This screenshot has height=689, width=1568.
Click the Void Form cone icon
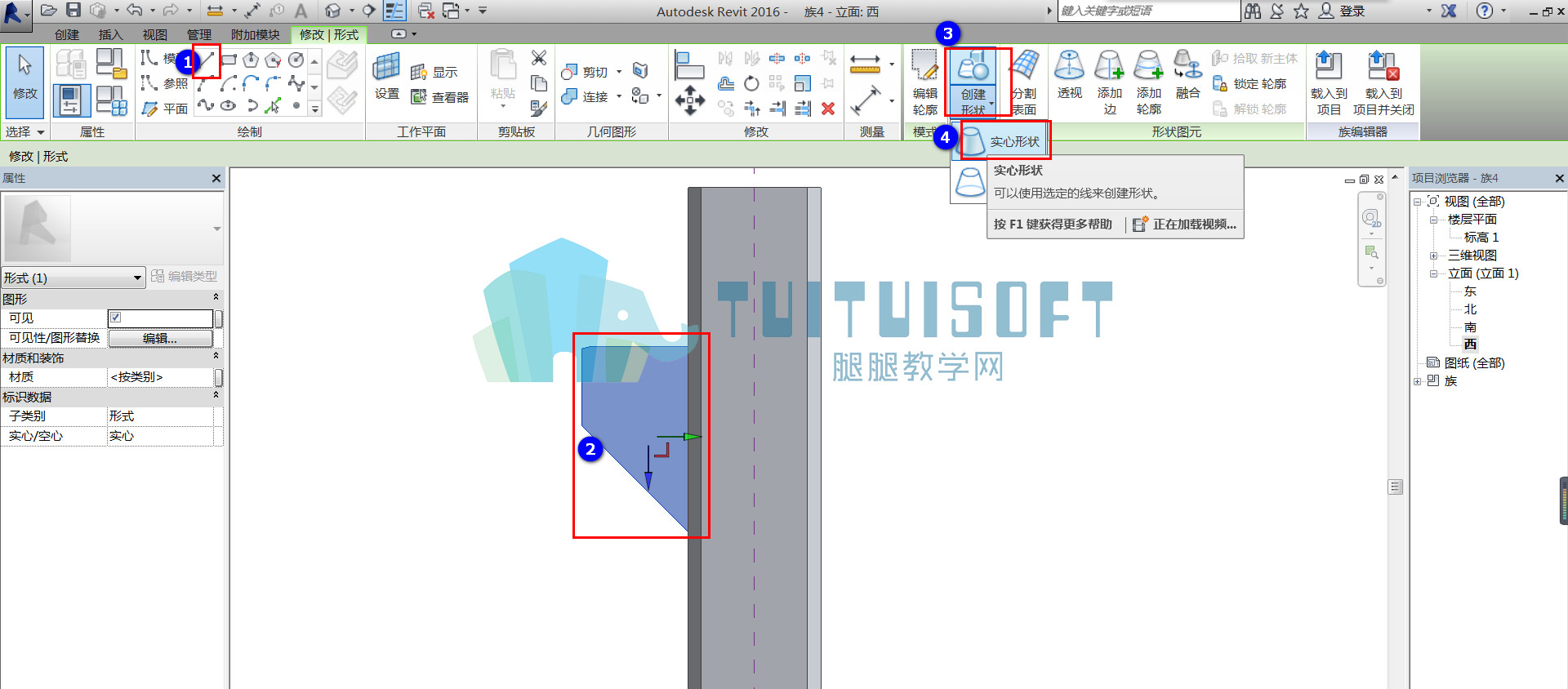(969, 181)
